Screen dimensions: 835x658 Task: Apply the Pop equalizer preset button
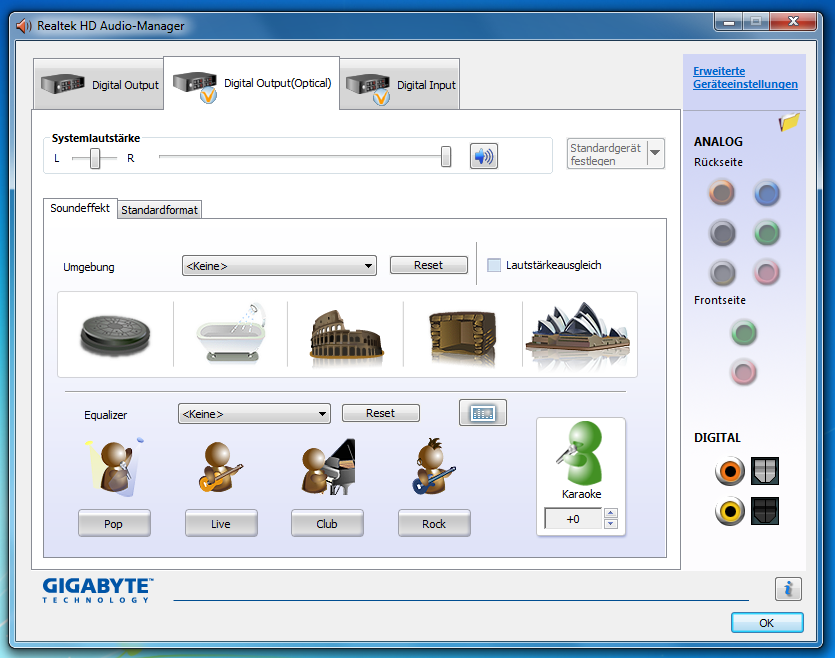tap(114, 523)
